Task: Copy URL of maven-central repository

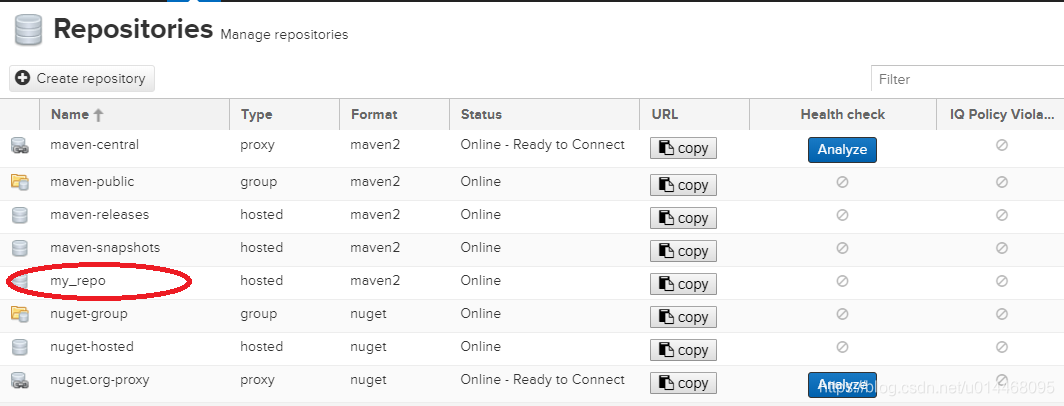Action: [683, 148]
